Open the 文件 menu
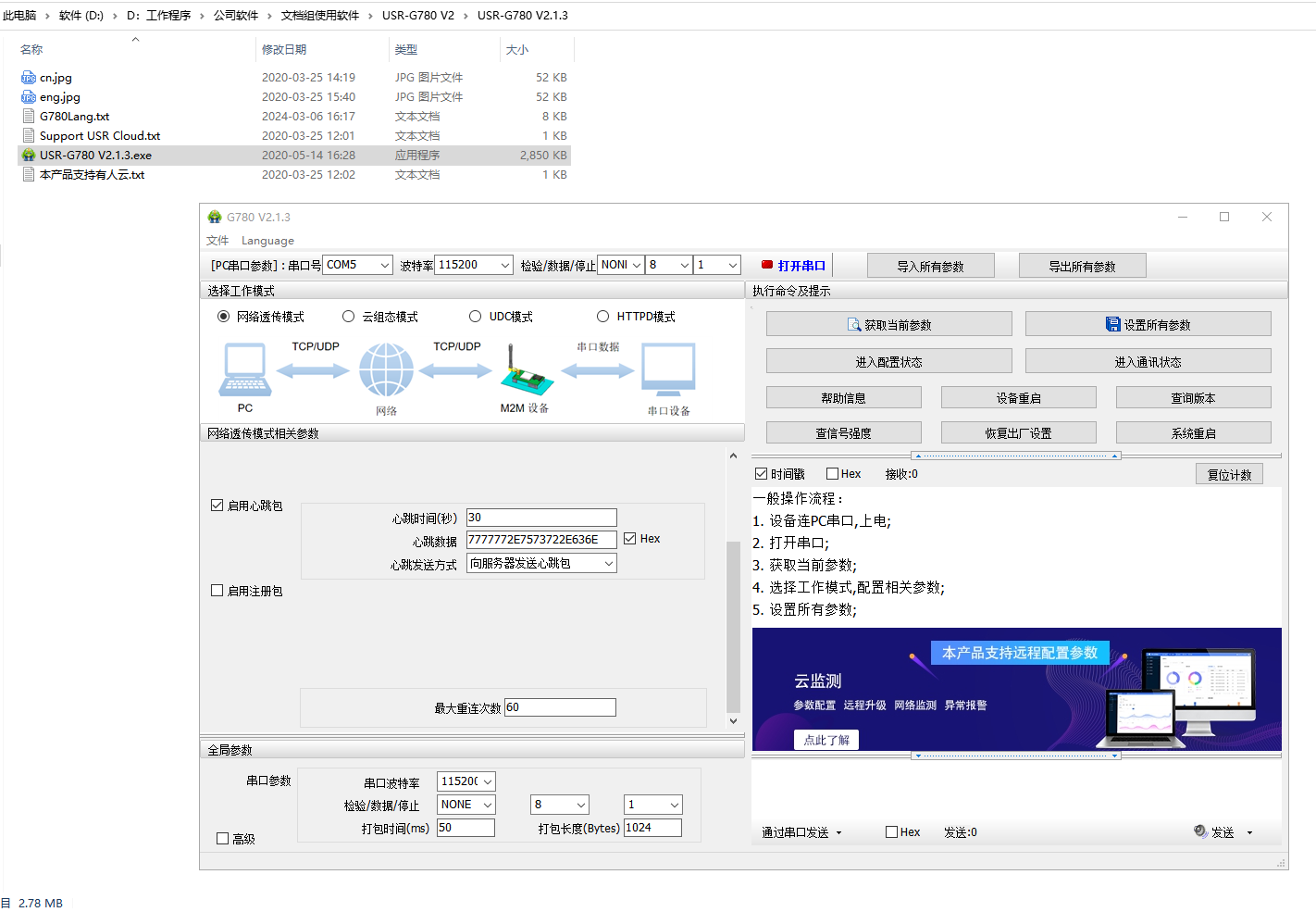Viewport: 1316px width, 912px height. pyautogui.click(x=217, y=241)
